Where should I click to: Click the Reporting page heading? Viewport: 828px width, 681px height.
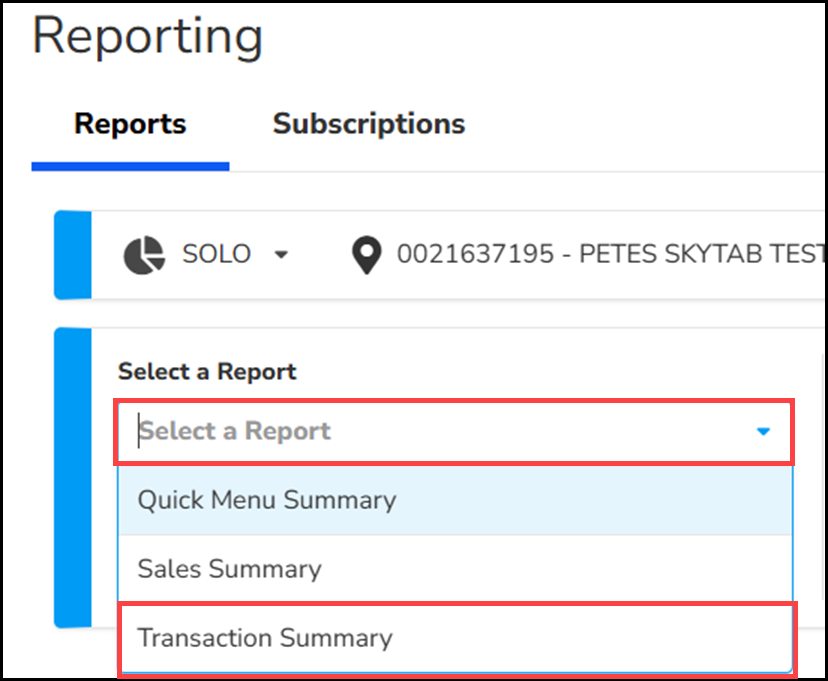pos(148,36)
